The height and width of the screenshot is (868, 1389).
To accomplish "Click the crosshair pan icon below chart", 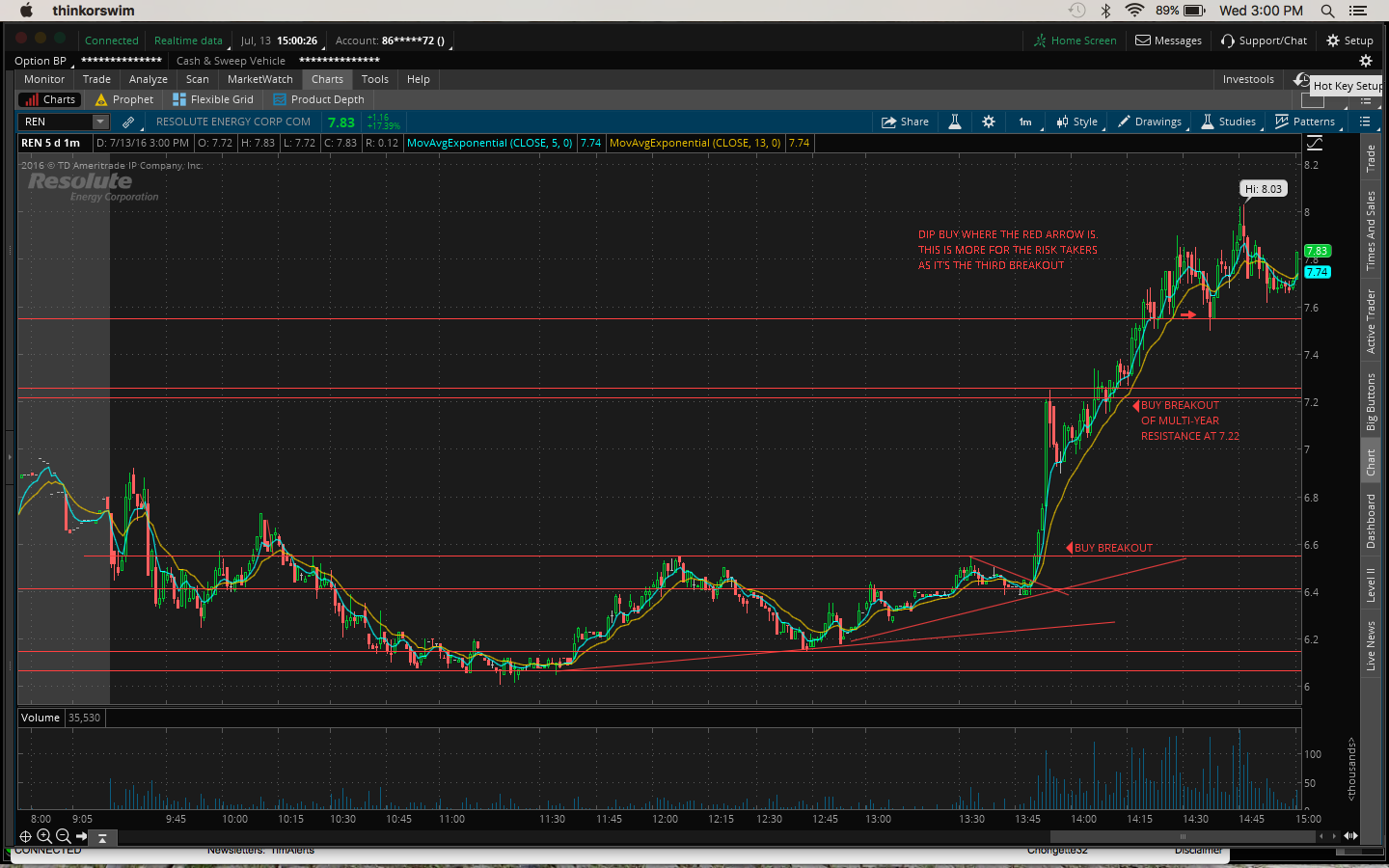I will [26, 836].
